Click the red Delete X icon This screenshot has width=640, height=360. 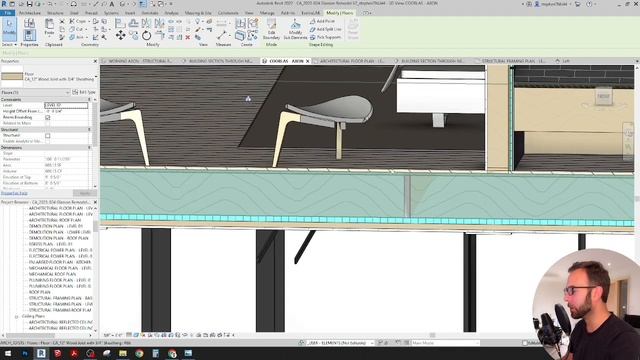click(x=187, y=37)
